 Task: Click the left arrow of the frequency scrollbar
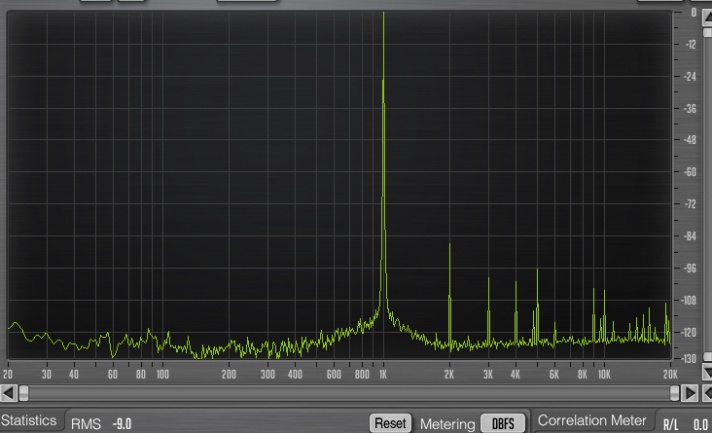tap(8, 393)
